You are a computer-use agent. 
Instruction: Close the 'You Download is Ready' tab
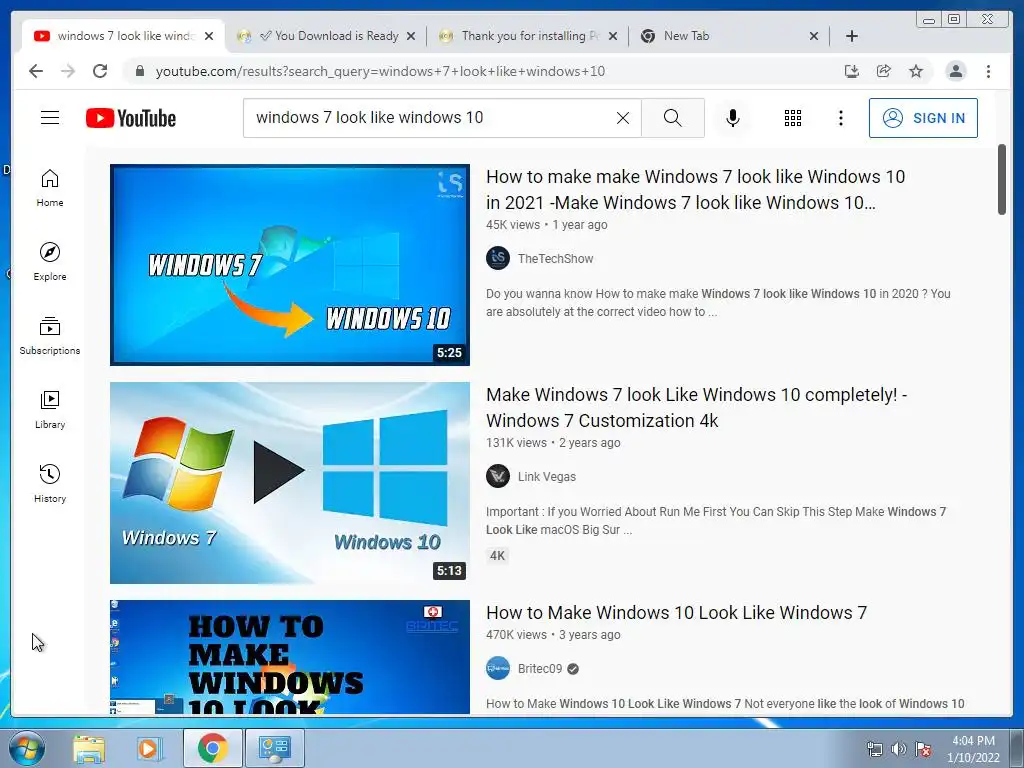pyautogui.click(x=411, y=36)
